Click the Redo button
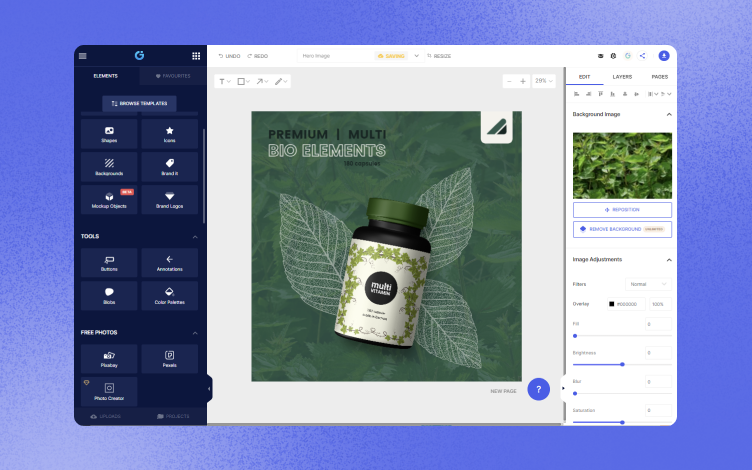Image resolution: width=752 pixels, height=470 pixels. tap(258, 56)
